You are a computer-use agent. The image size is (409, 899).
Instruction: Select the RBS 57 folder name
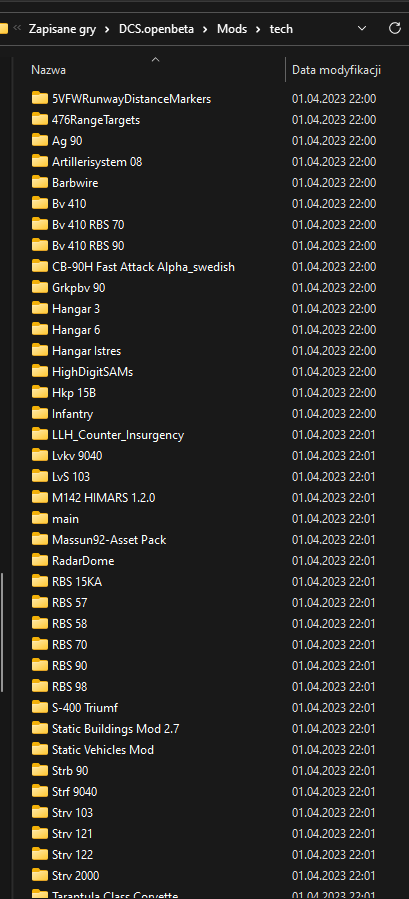[x=69, y=603]
